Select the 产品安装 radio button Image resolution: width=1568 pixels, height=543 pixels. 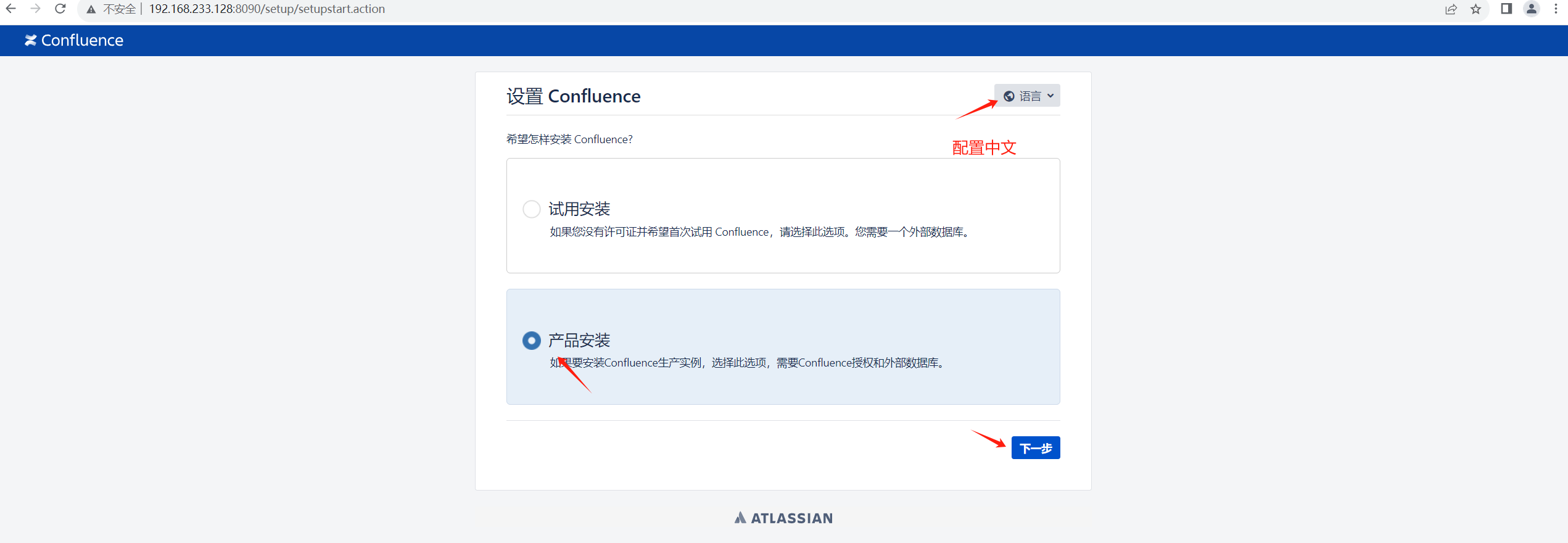[531, 341]
